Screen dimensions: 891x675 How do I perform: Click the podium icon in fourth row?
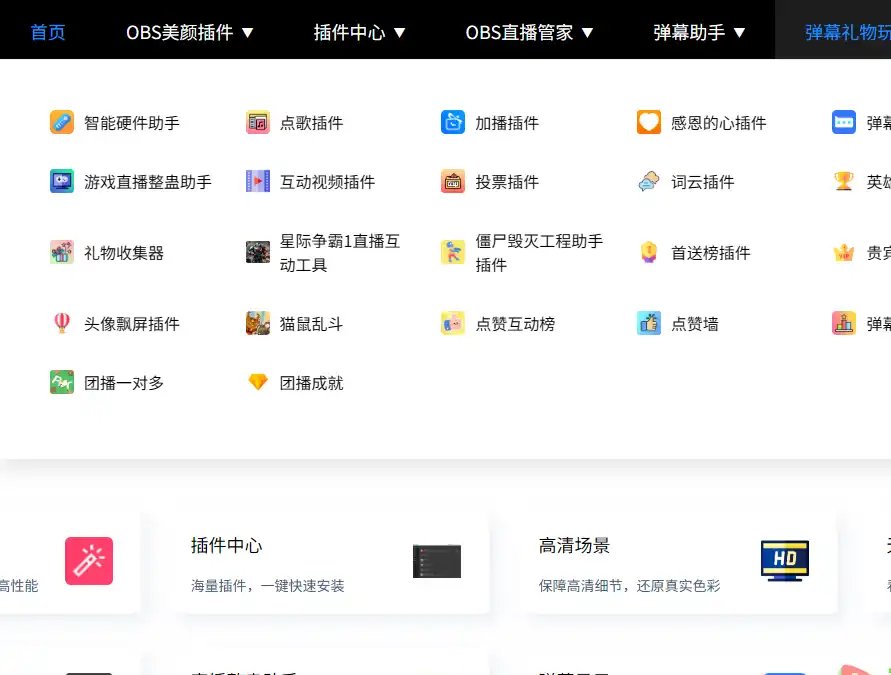[x=844, y=323]
